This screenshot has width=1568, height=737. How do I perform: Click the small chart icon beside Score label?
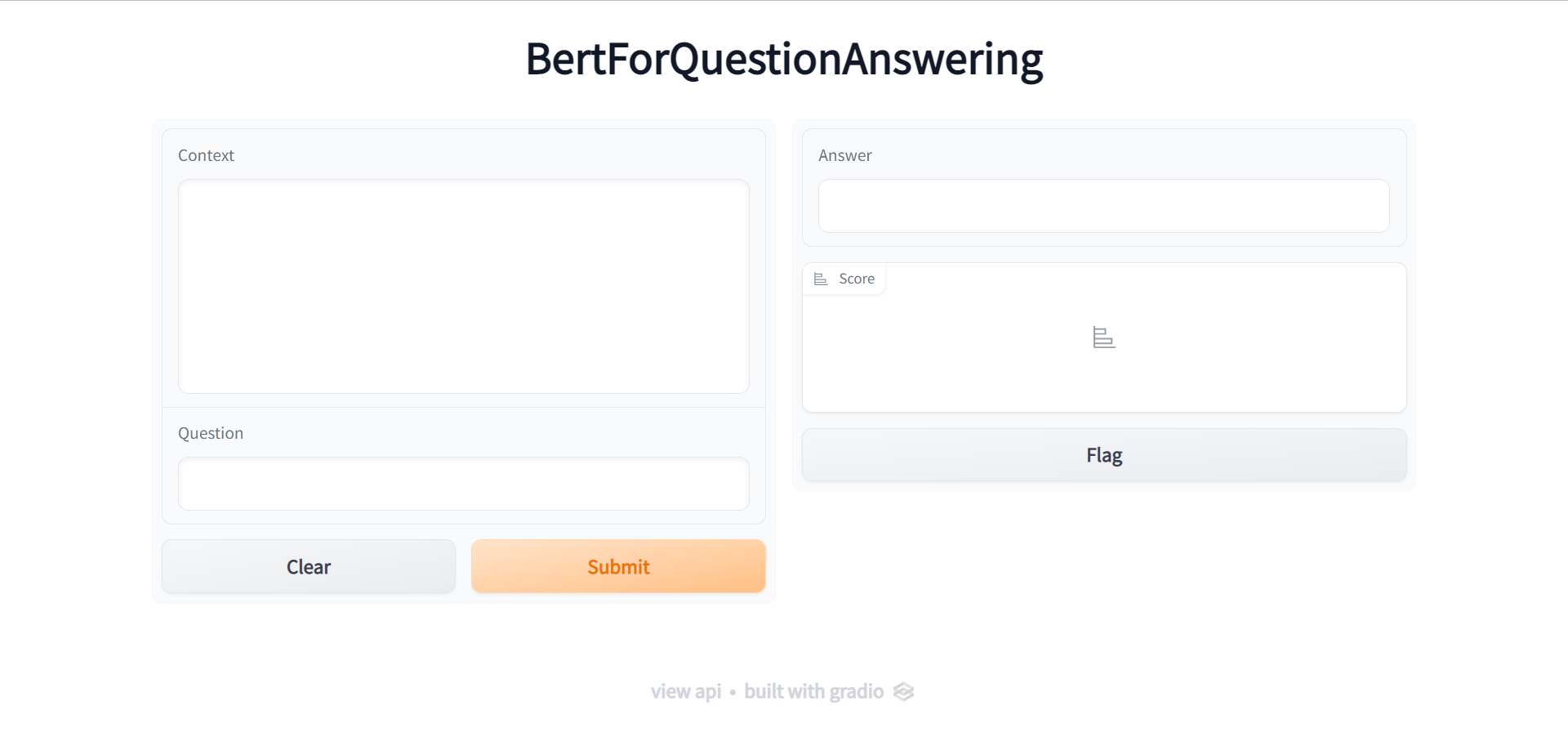click(821, 279)
